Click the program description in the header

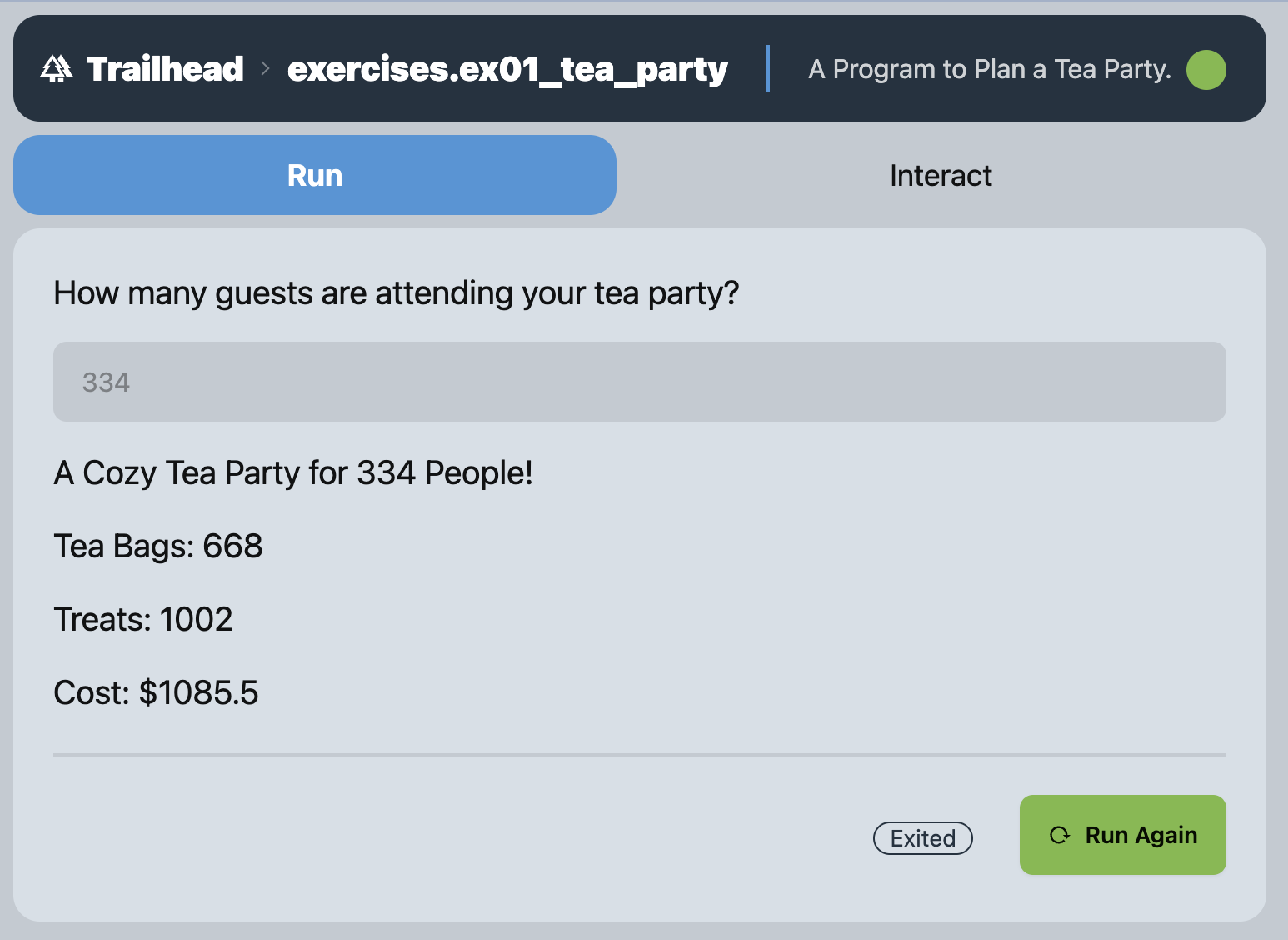[x=989, y=69]
